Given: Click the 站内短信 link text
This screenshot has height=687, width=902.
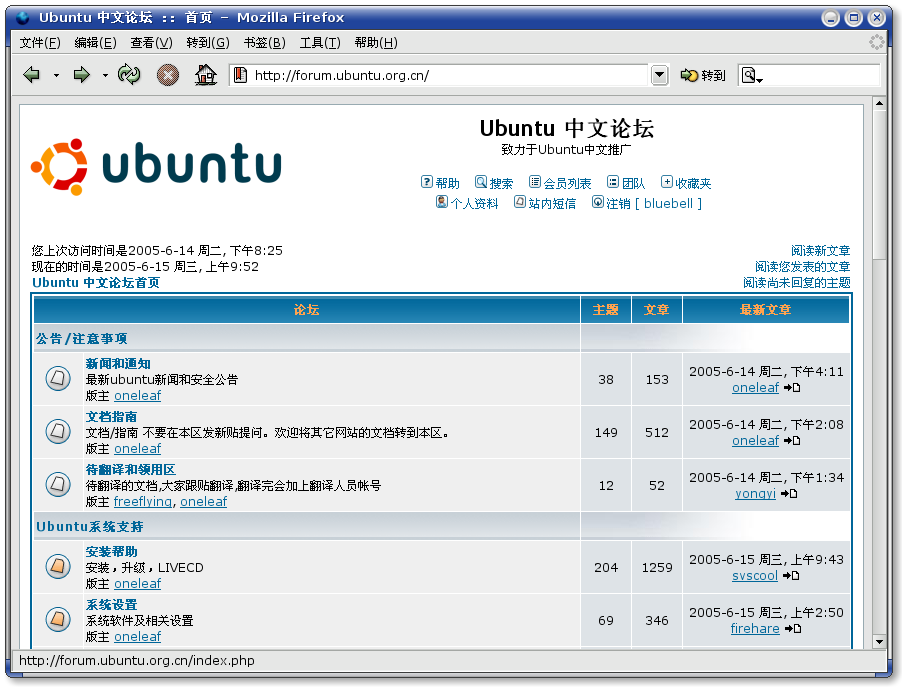Looking at the screenshot, I should tap(552, 203).
